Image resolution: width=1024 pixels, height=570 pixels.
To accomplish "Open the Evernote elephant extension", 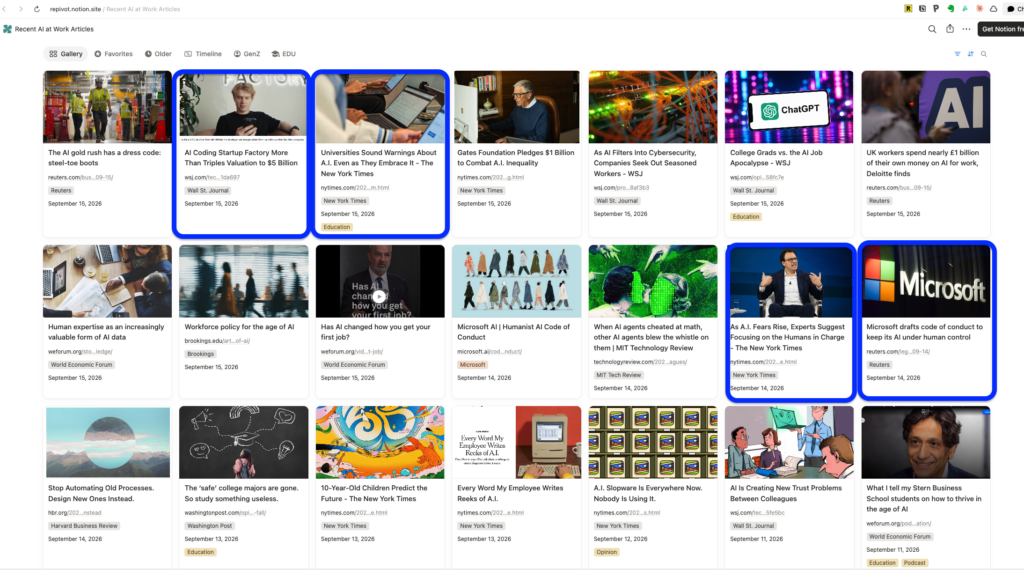I will pyautogui.click(x=951, y=8).
